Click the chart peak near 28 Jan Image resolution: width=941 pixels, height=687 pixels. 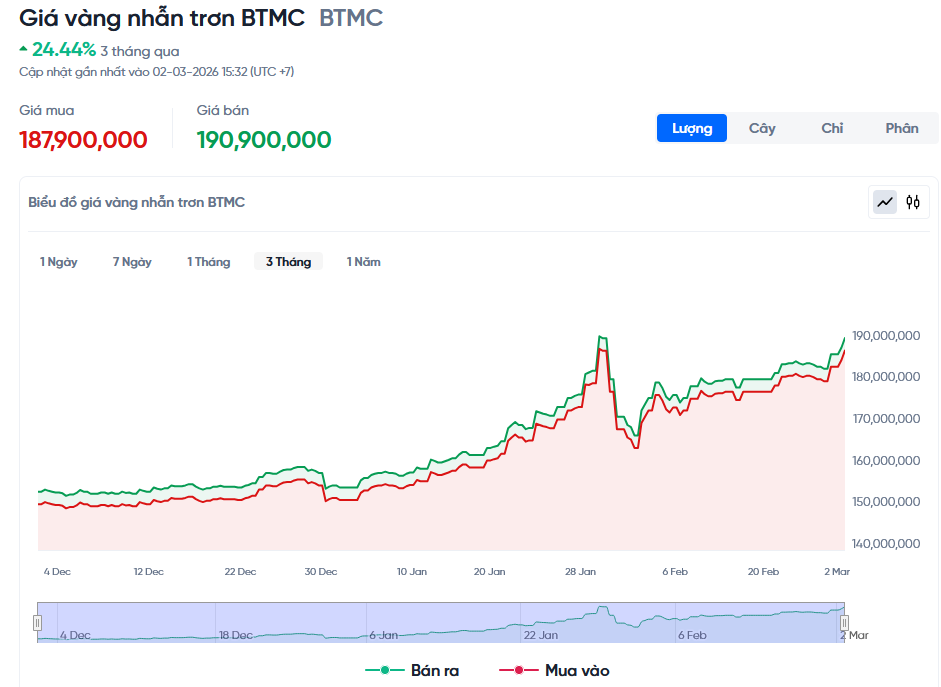click(601, 338)
